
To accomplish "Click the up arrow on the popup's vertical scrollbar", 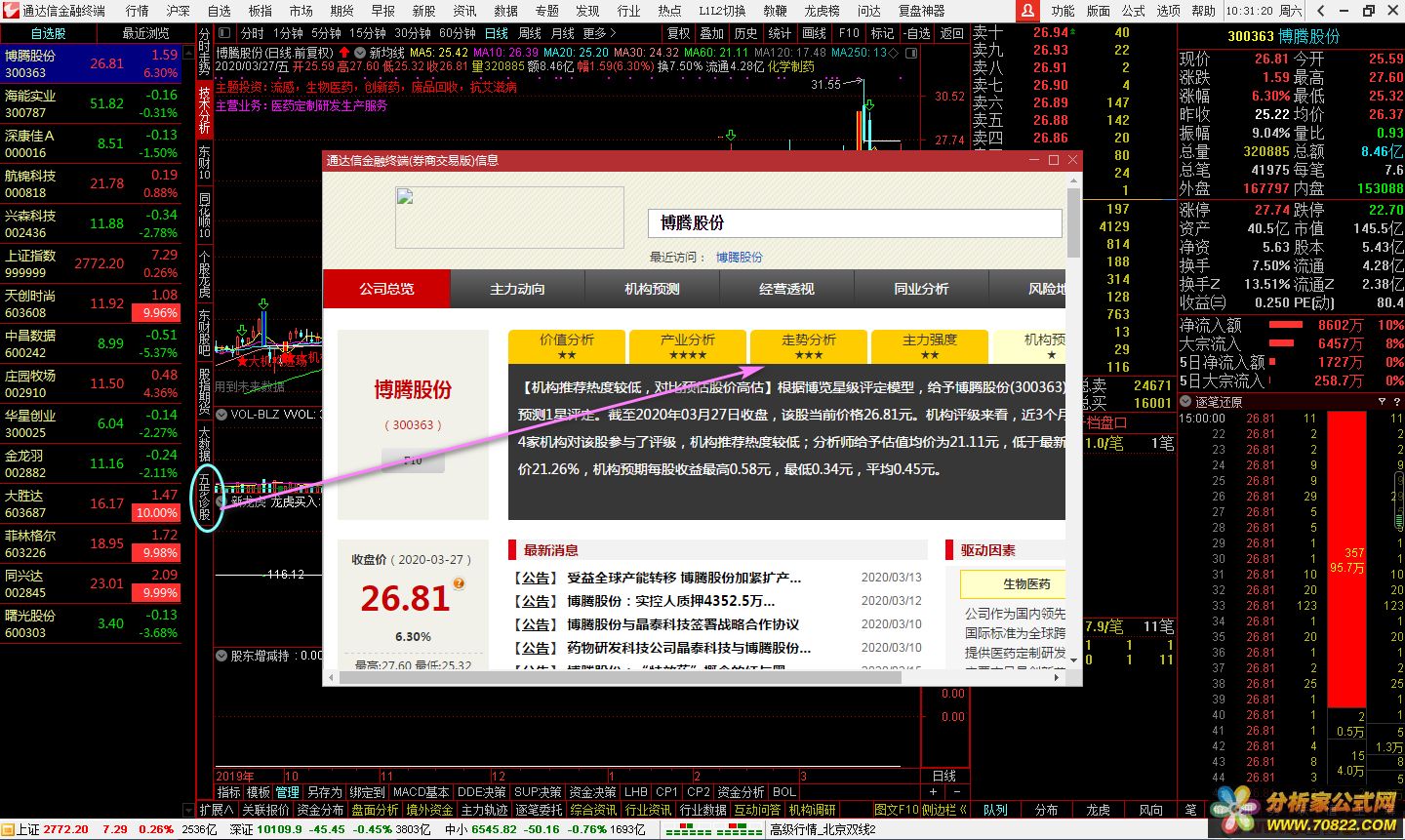I will coord(1074,179).
